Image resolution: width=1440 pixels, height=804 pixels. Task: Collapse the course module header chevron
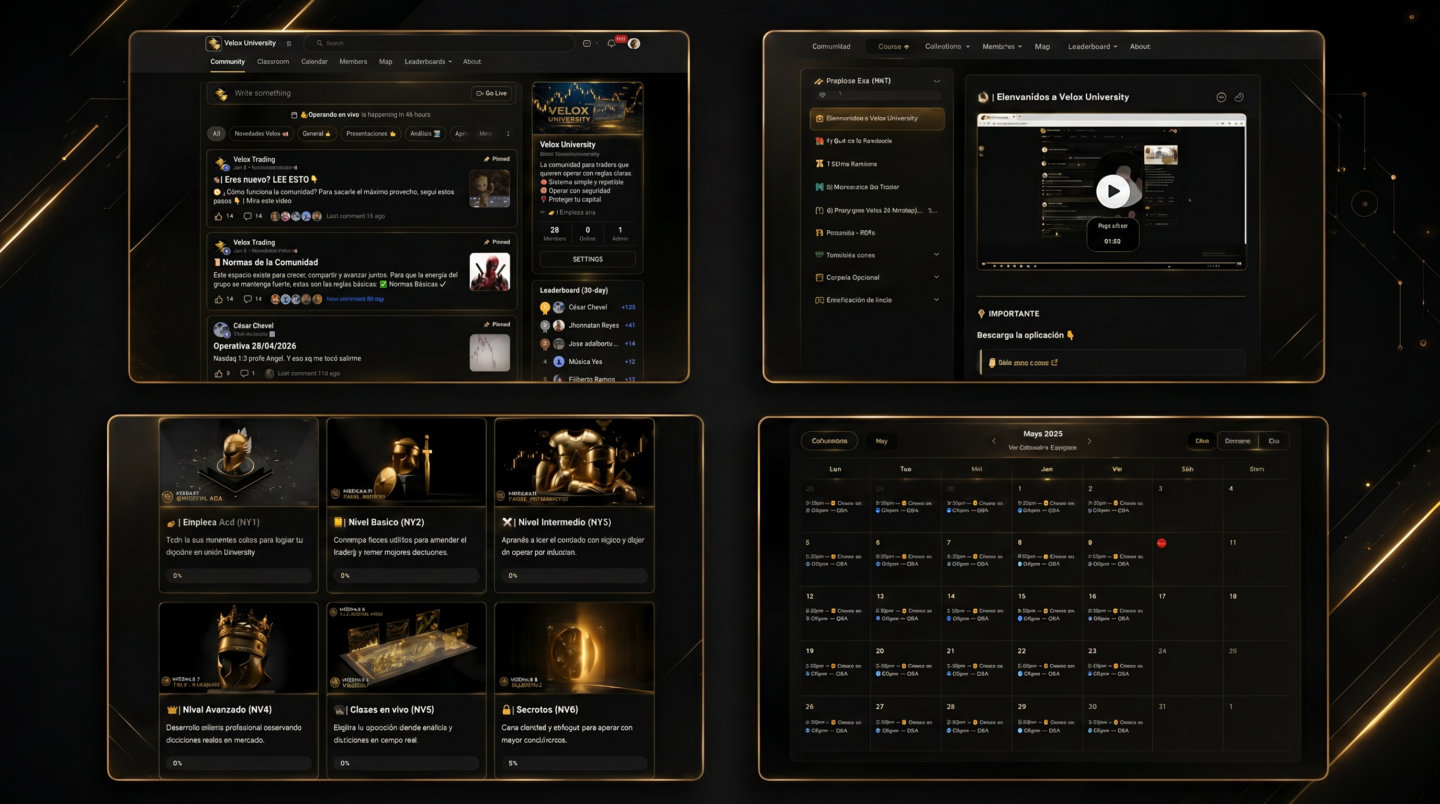click(936, 81)
